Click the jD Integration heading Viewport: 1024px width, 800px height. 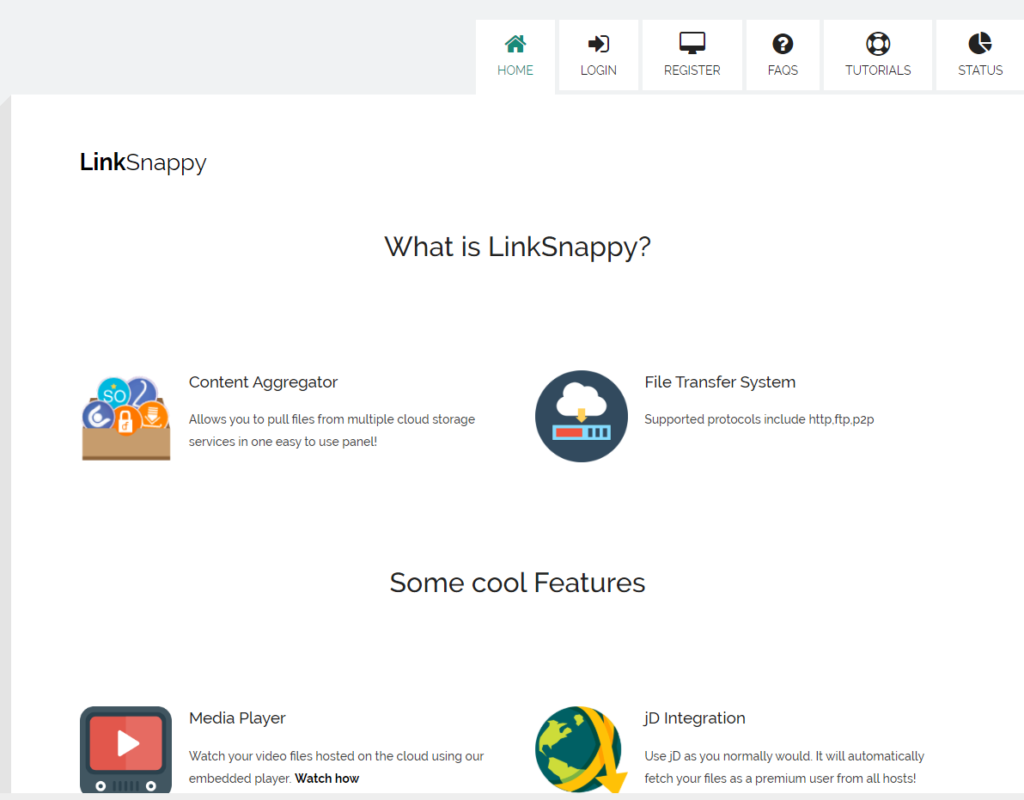coord(695,718)
